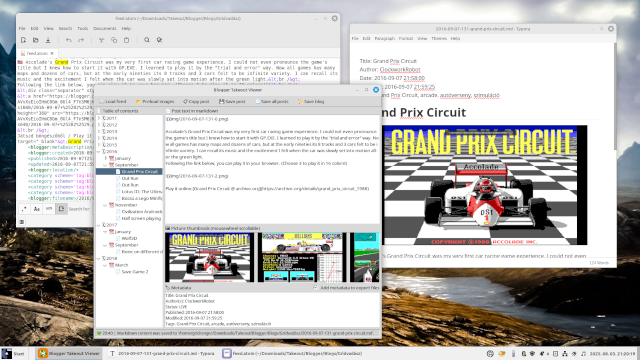Click the redo arrow in the feed.atom editor
This screenshot has height=360, width=640.
click(81, 40)
